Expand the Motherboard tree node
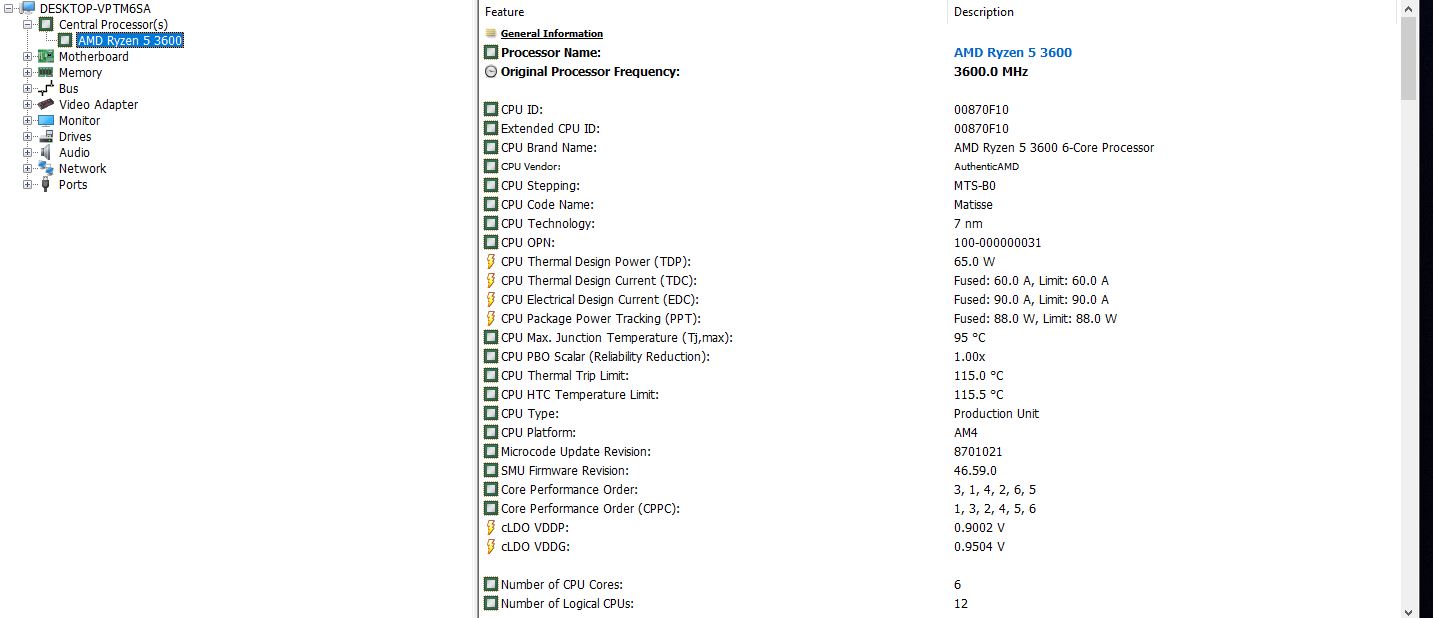 [x=28, y=56]
